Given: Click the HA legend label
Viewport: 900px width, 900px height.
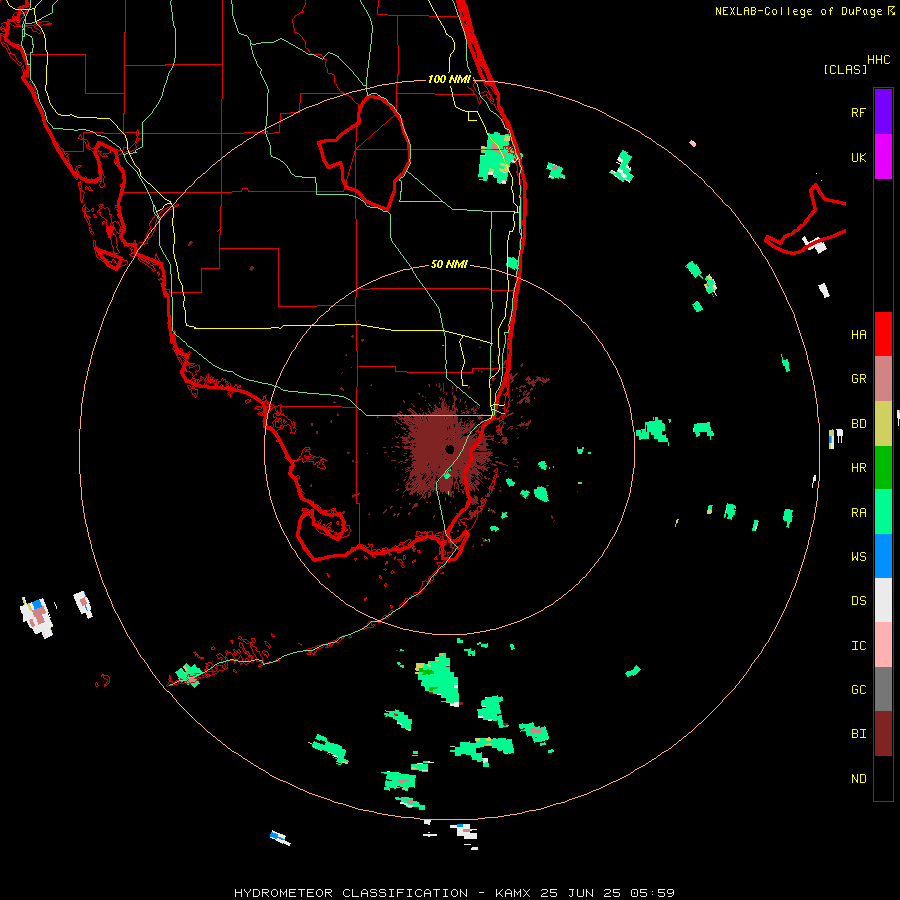Looking at the screenshot, I should (858, 335).
